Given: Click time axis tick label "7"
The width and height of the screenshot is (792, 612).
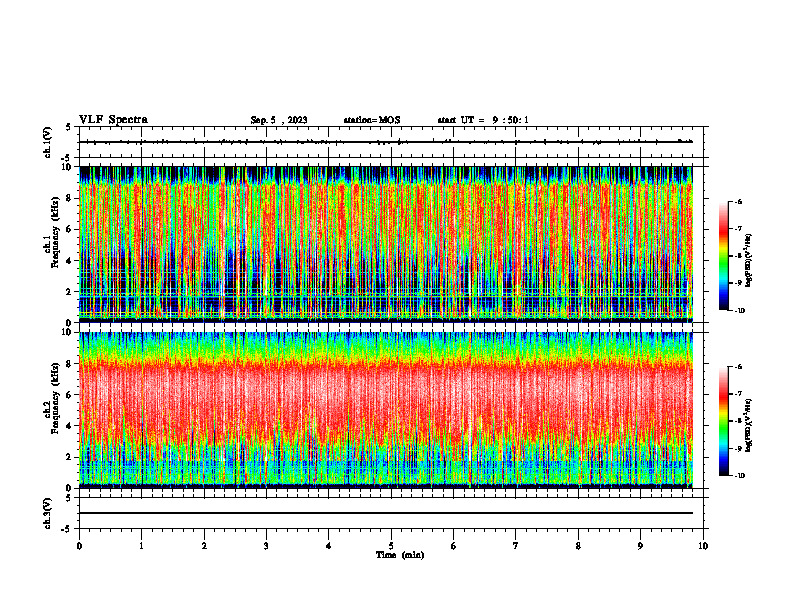Looking at the screenshot, I should point(516,546).
